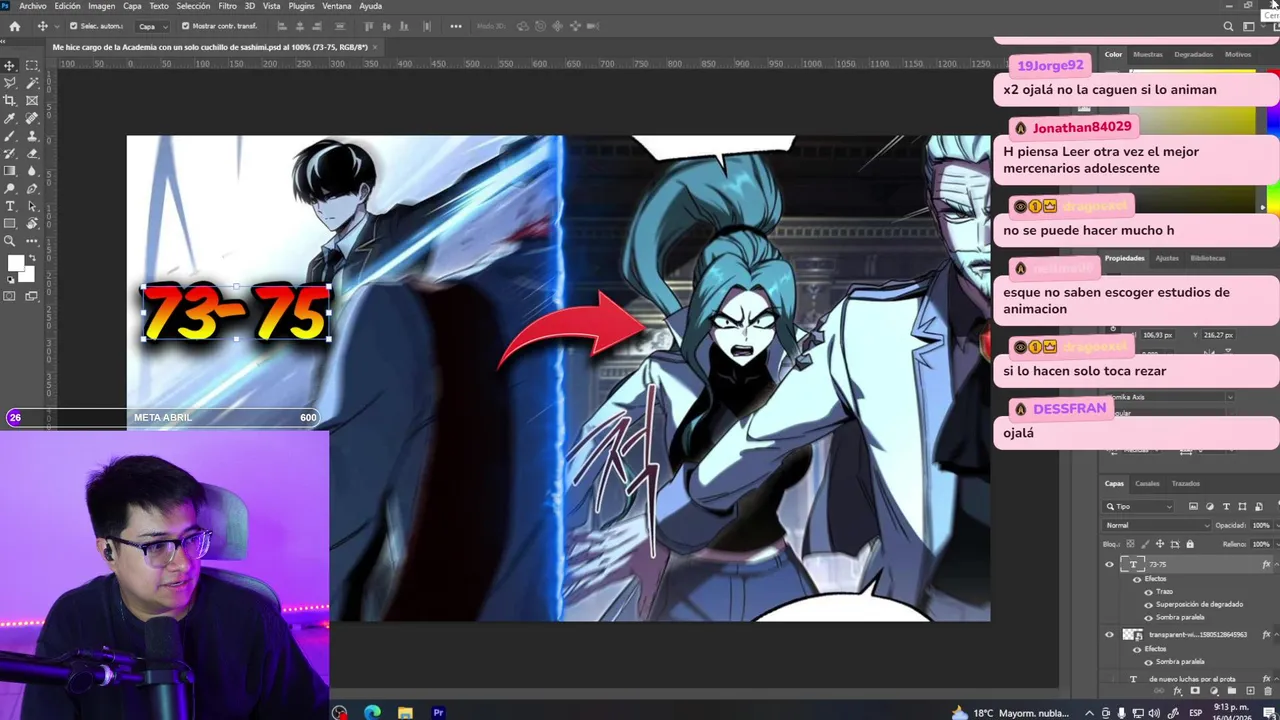Image resolution: width=1280 pixels, height=720 pixels.
Task: Select the Spot Healing Brush tool
Action: [32, 118]
